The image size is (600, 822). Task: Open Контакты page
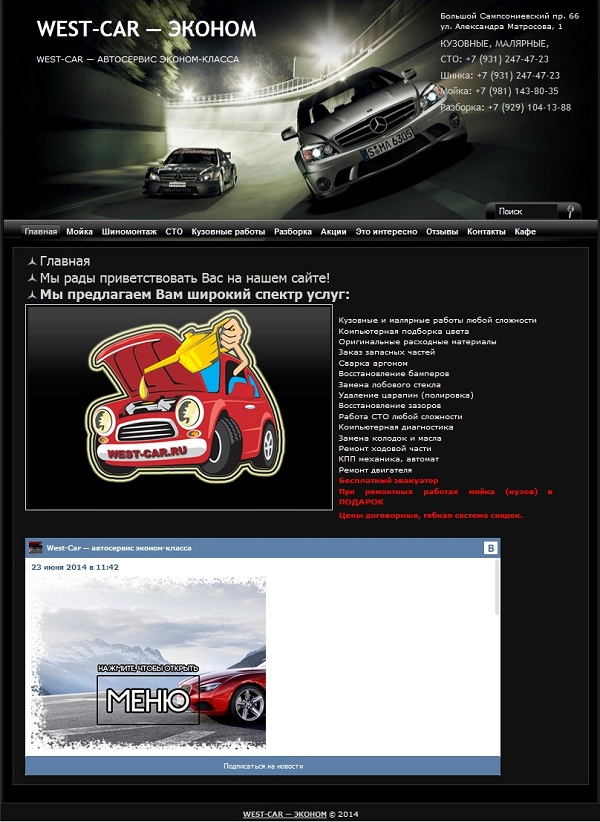[486, 231]
